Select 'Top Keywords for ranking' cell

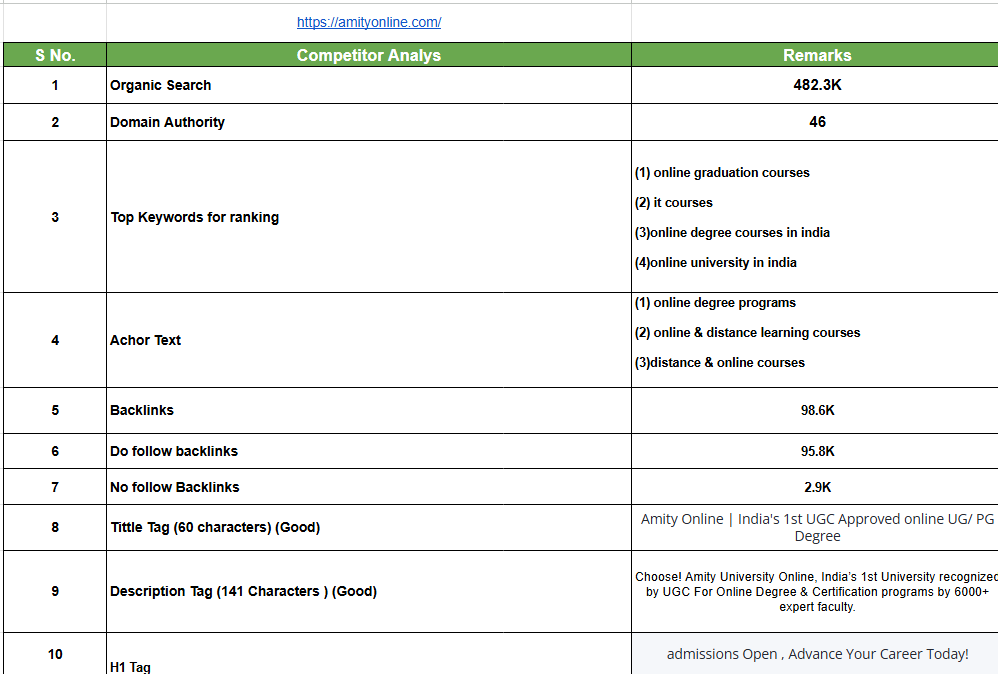tap(369, 217)
